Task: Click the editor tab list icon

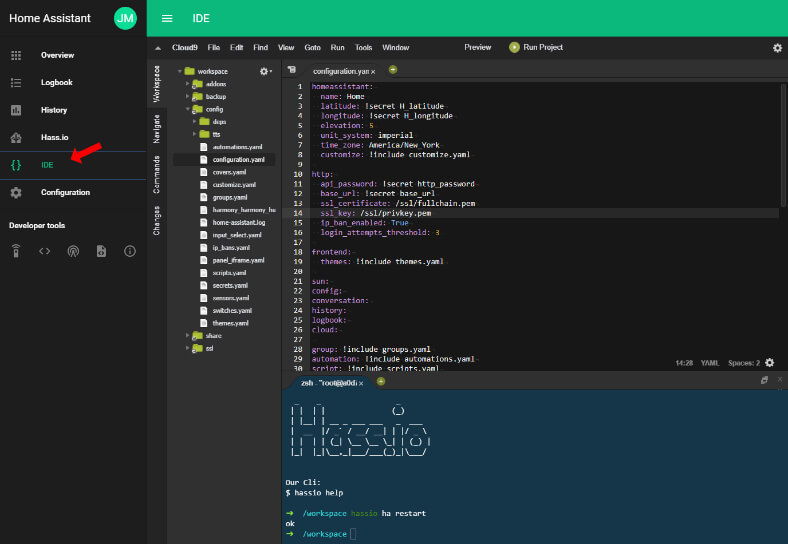Action: pos(292,70)
